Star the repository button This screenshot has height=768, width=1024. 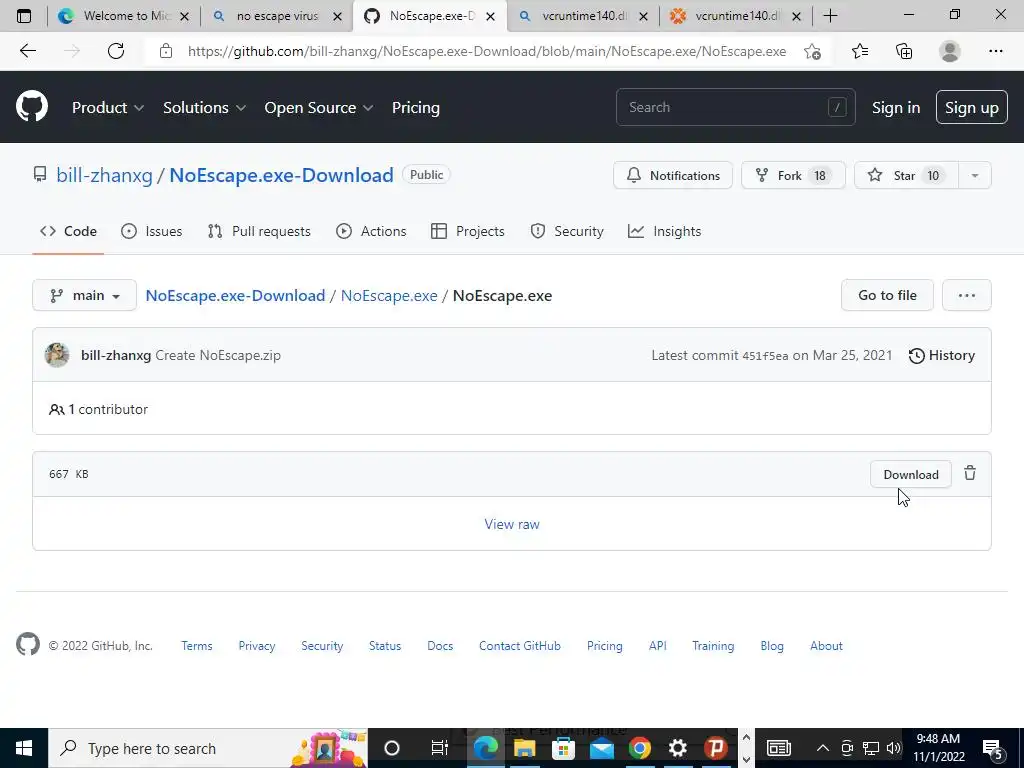pos(906,175)
